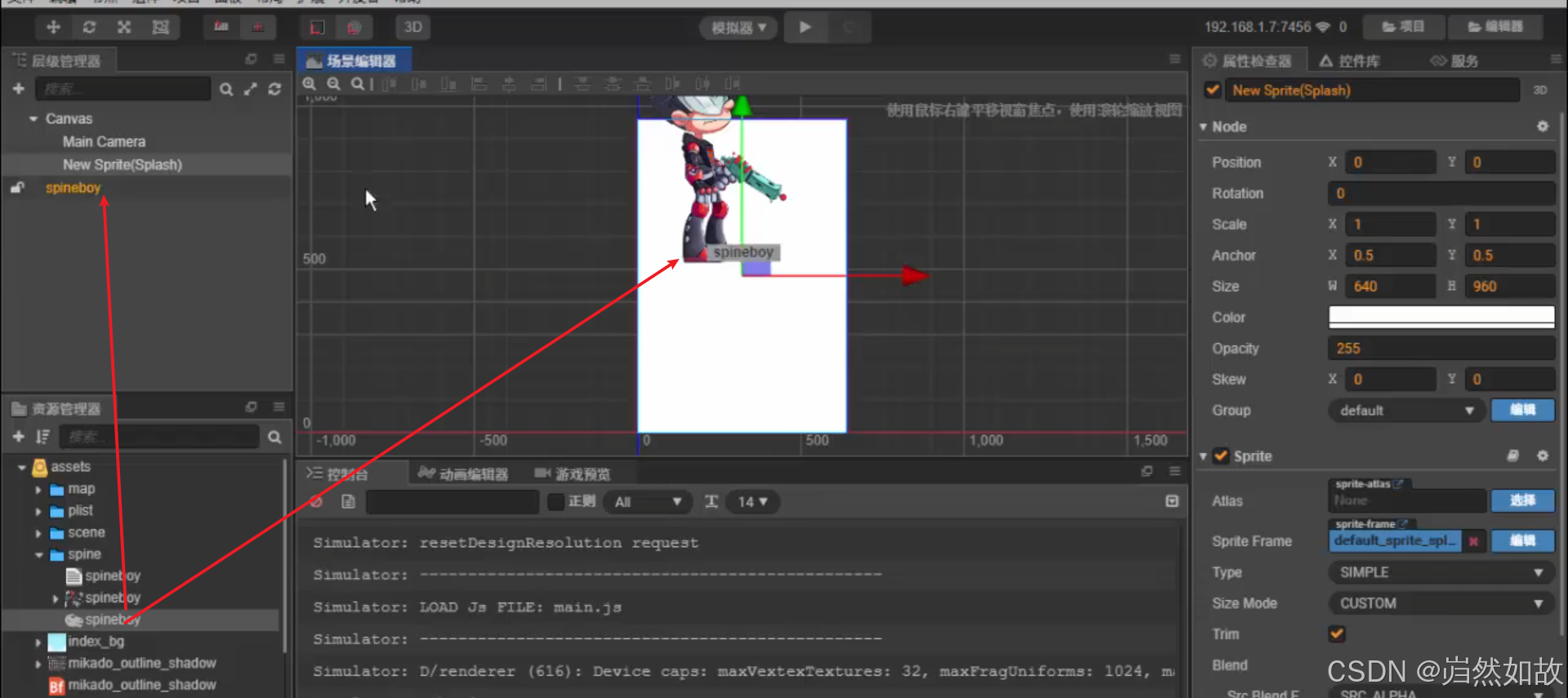Click the Opacity value field
Screen dimensions: 1568x698
[1441, 349]
